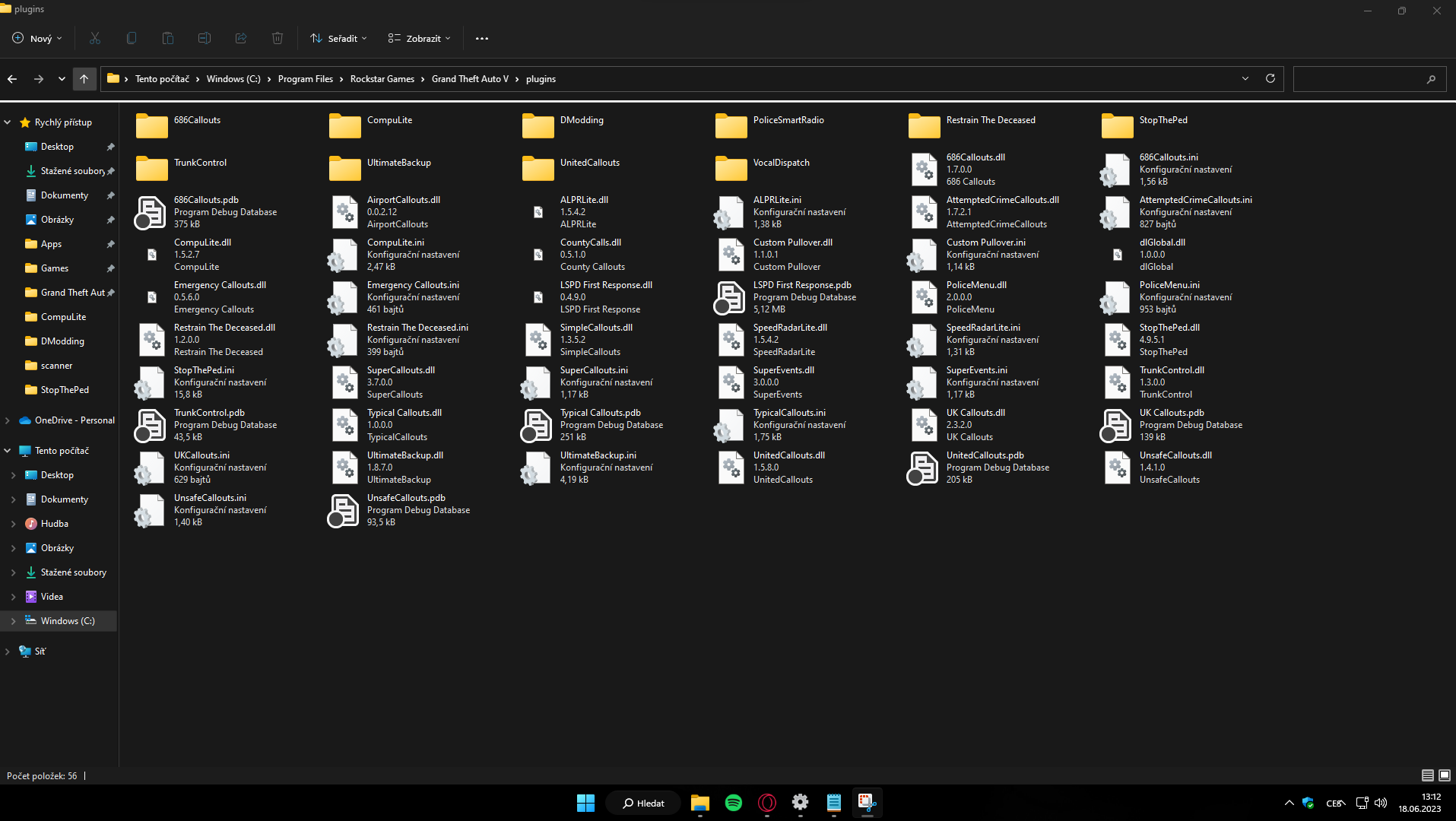The image size is (1456, 821).
Task: Navigate to Rockstar Games in breadcrumb
Action: tap(382, 79)
